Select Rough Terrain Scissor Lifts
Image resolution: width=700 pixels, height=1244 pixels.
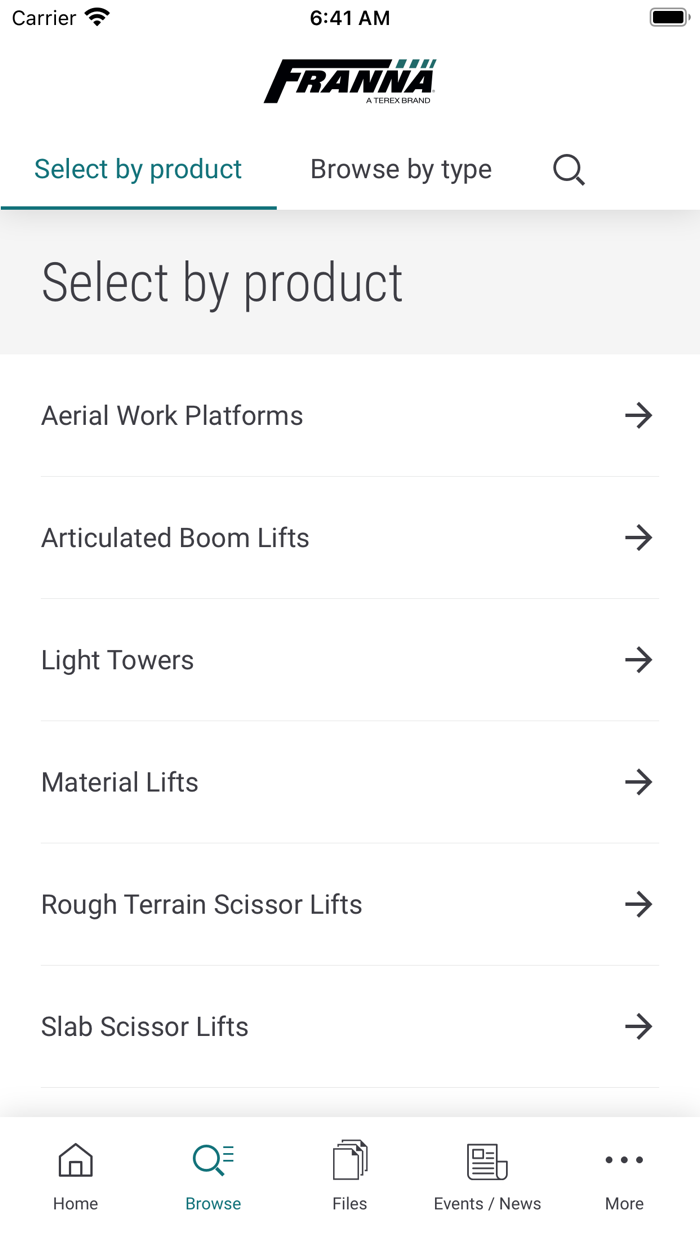(201, 904)
